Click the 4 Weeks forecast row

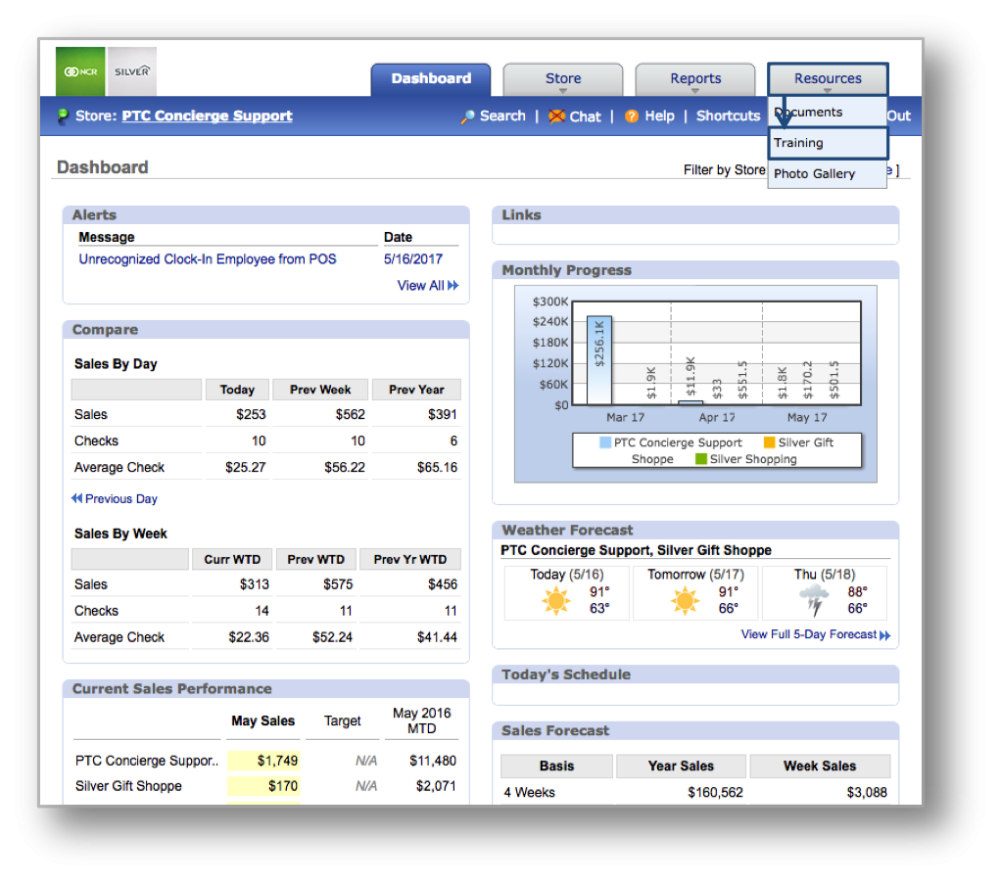(695, 793)
